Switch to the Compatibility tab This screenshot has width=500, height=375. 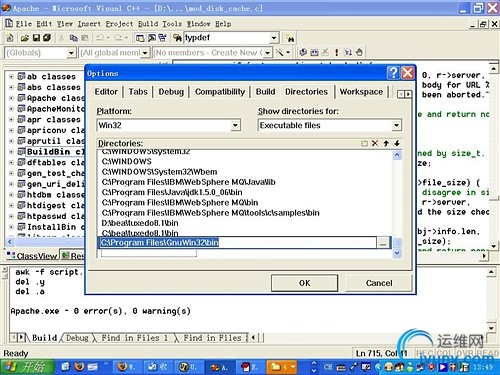pos(220,92)
